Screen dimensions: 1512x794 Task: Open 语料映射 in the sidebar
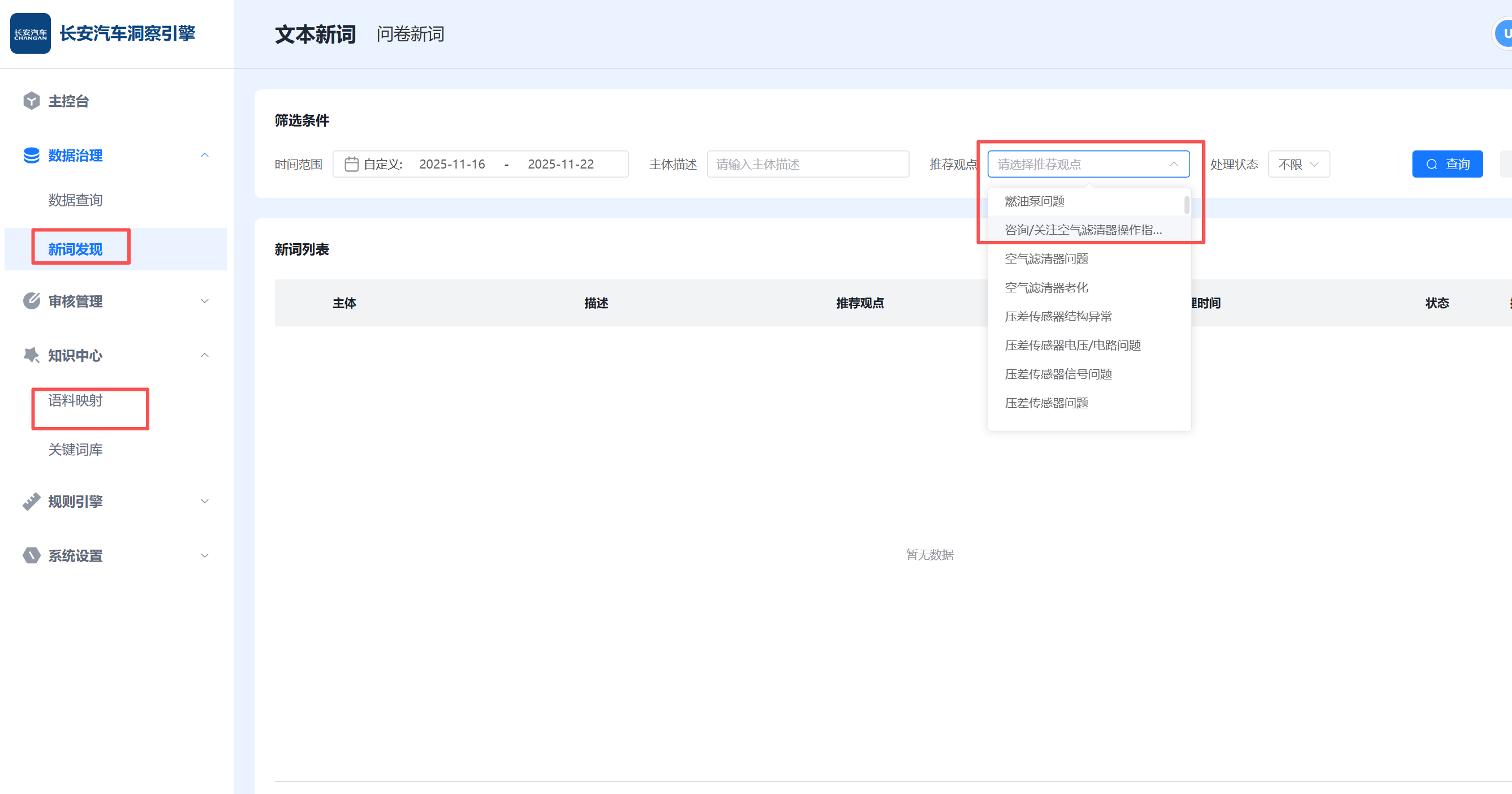coord(75,400)
